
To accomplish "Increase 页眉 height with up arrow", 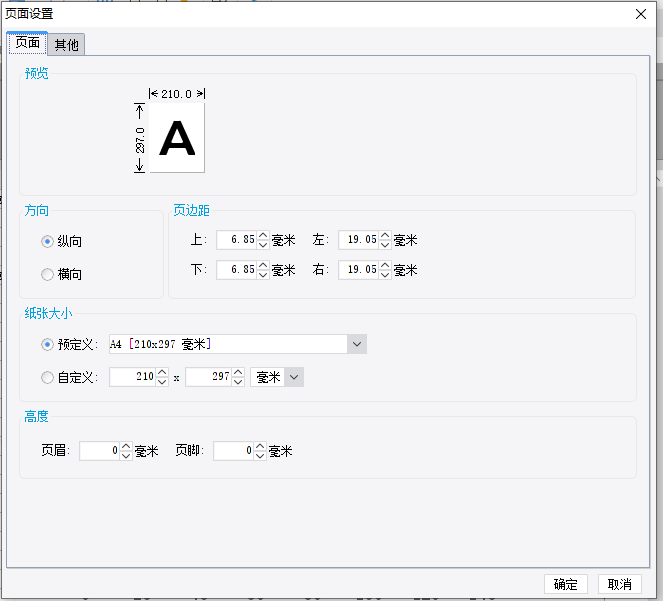I will point(126,446).
